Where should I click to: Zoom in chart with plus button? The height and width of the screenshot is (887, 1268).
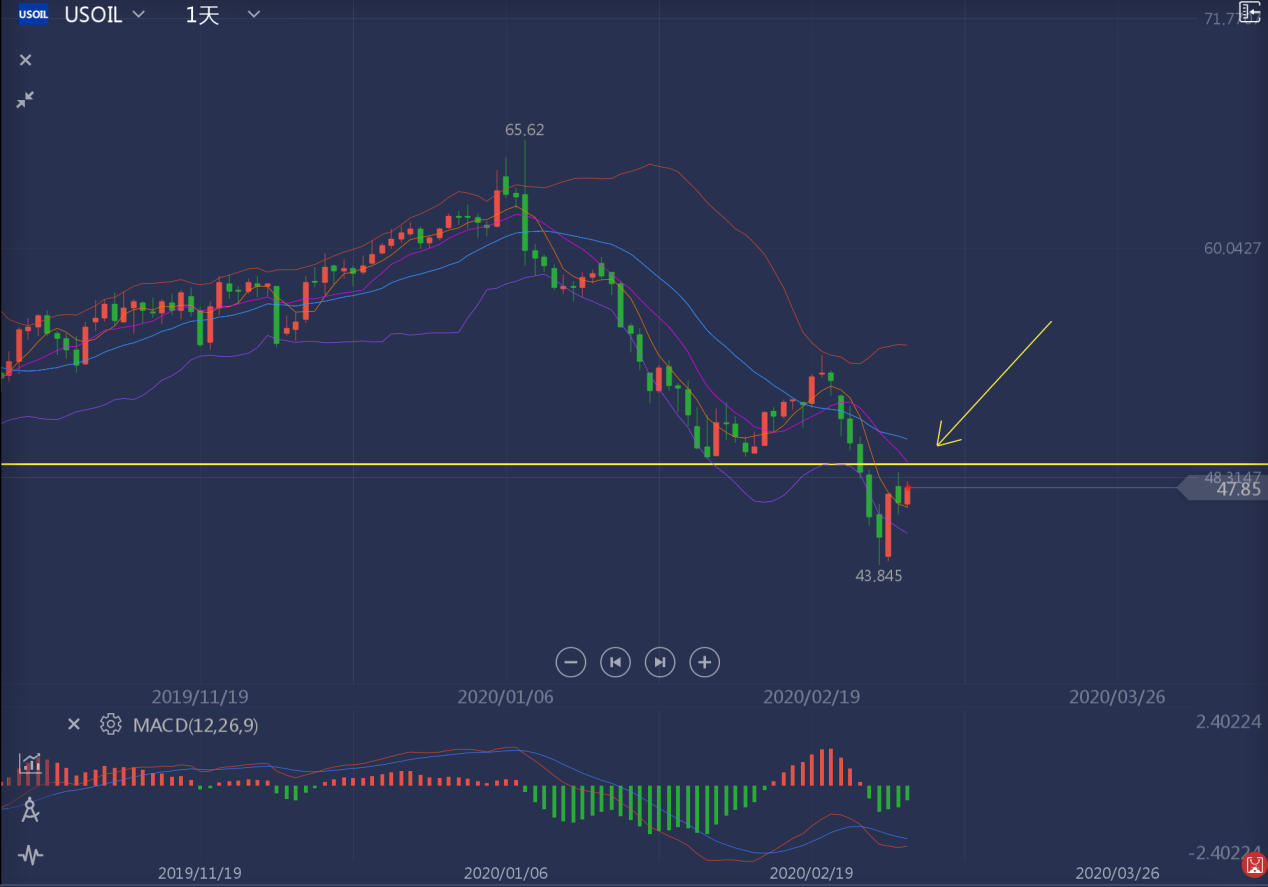[x=705, y=662]
